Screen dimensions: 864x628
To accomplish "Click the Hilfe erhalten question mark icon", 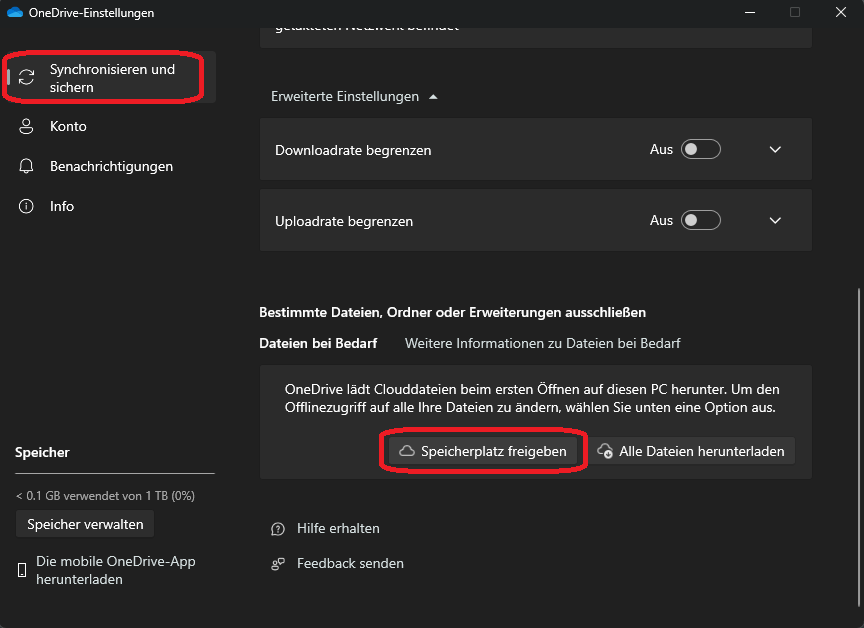I will coord(278,529).
